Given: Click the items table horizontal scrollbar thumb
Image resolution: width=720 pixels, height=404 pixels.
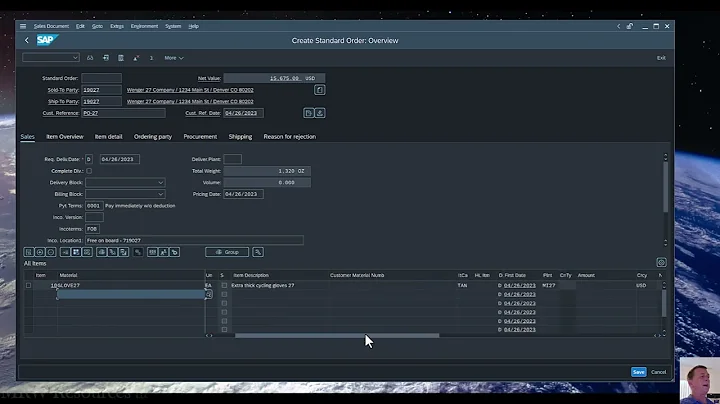Looking at the screenshot, I should [x=337, y=336].
